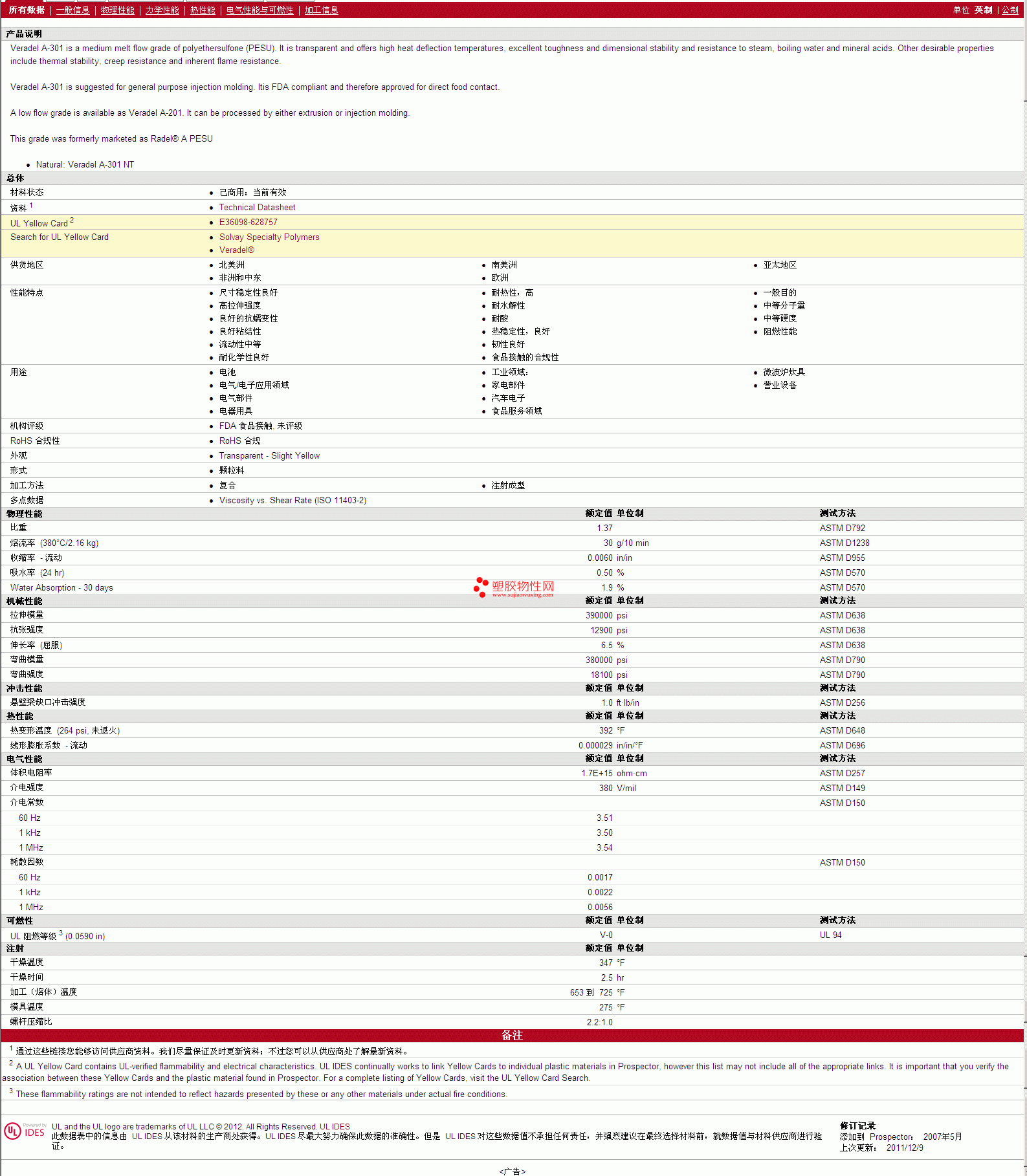Open ASTM D790 for 弯曲强度
Viewport: 1027px width, 1176px height.
842,675
